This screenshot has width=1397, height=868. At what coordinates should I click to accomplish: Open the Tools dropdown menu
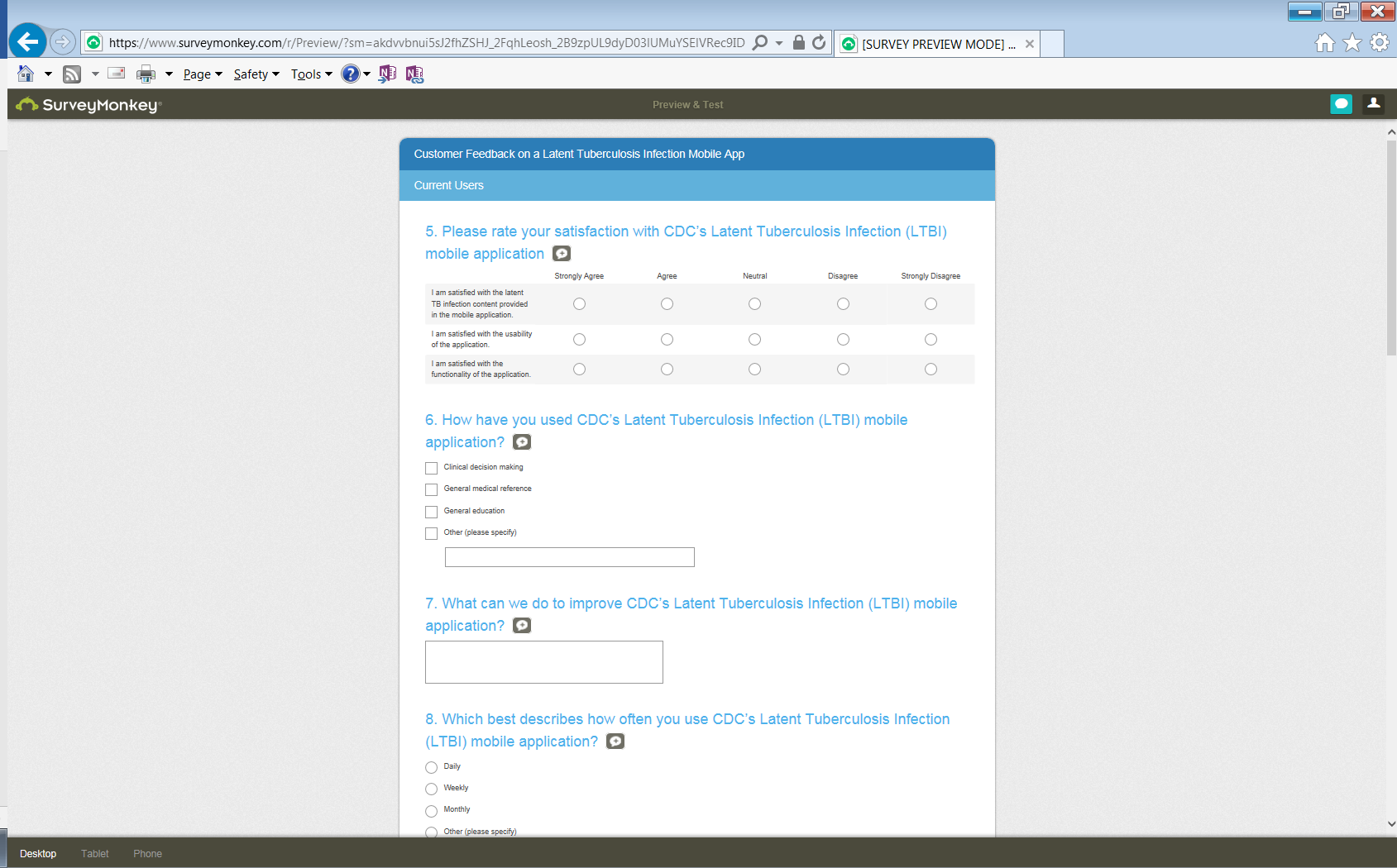tap(311, 74)
